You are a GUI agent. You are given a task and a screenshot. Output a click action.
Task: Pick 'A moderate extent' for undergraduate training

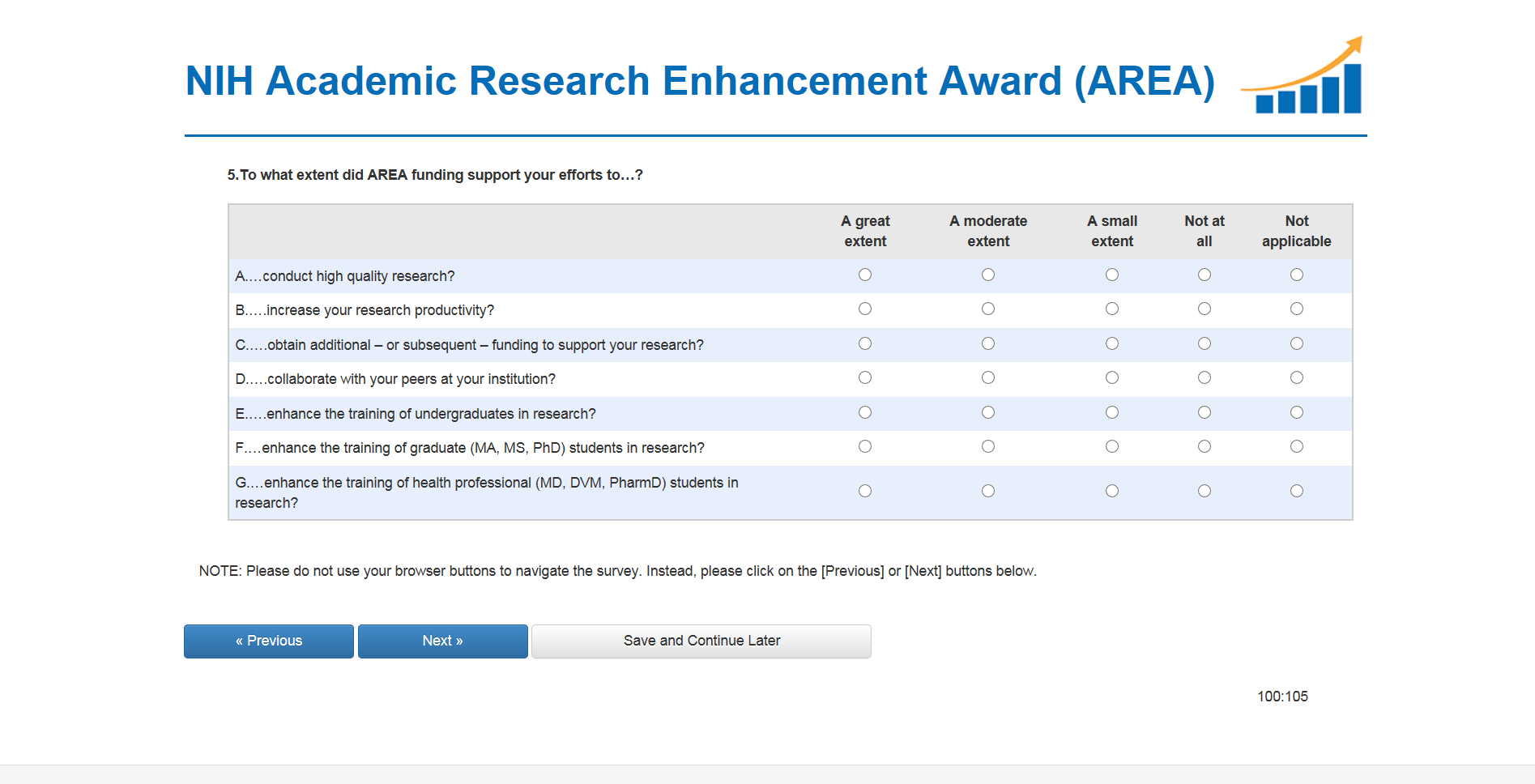click(988, 413)
